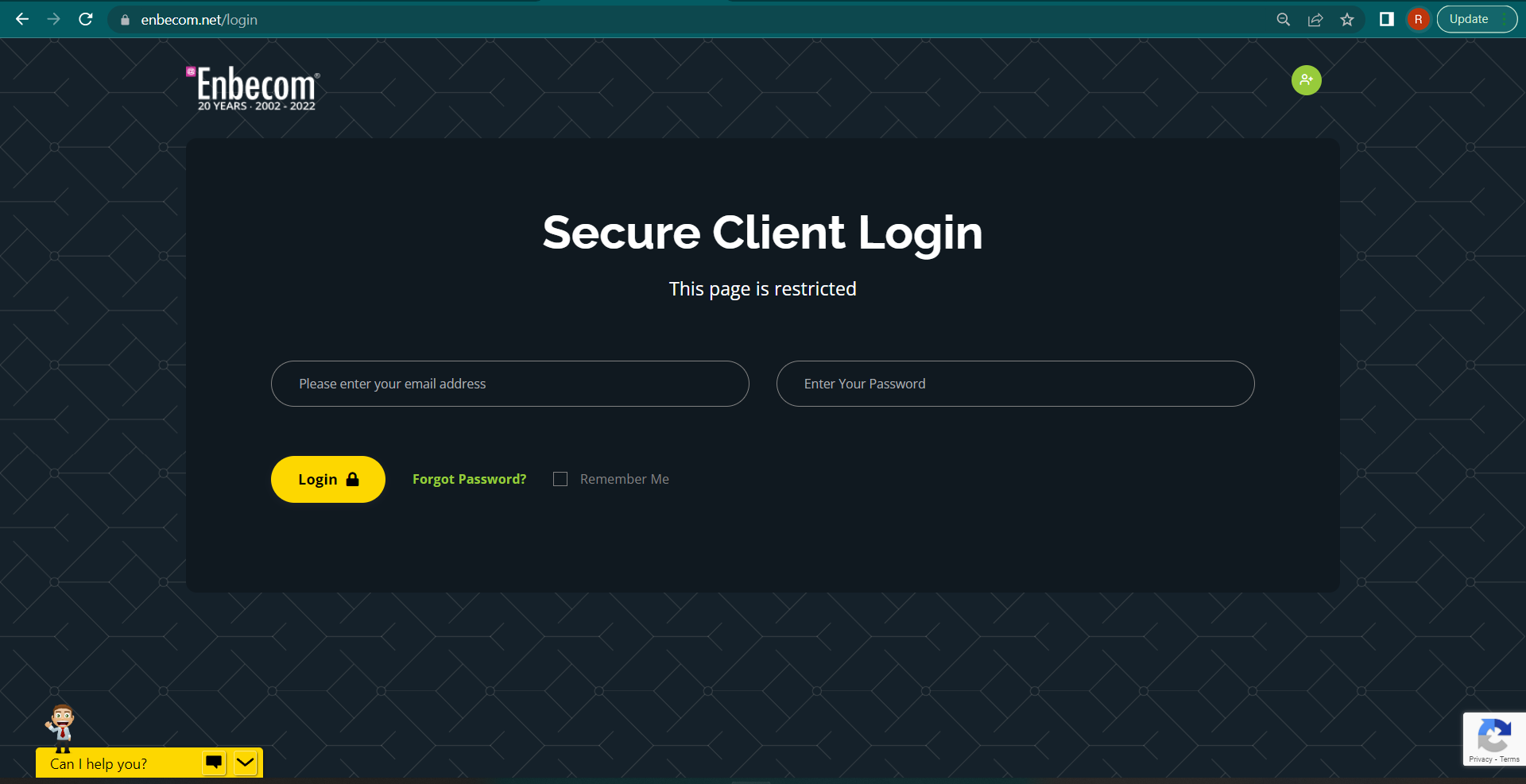Open the reCAPTCHA Privacy link
The width and height of the screenshot is (1526, 784).
pyautogui.click(x=1481, y=759)
